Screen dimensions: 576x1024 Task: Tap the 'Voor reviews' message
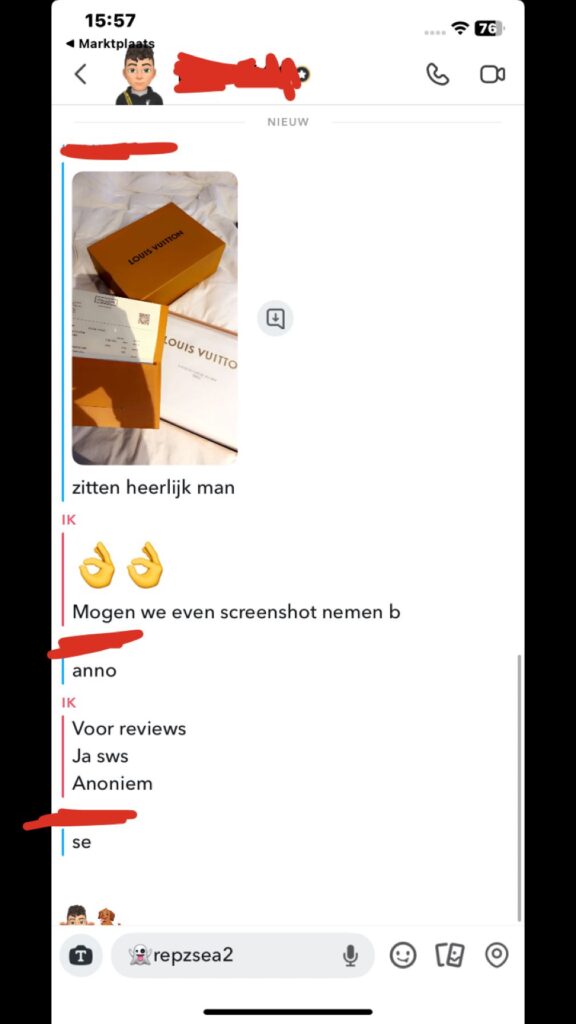pyautogui.click(x=129, y=728)
